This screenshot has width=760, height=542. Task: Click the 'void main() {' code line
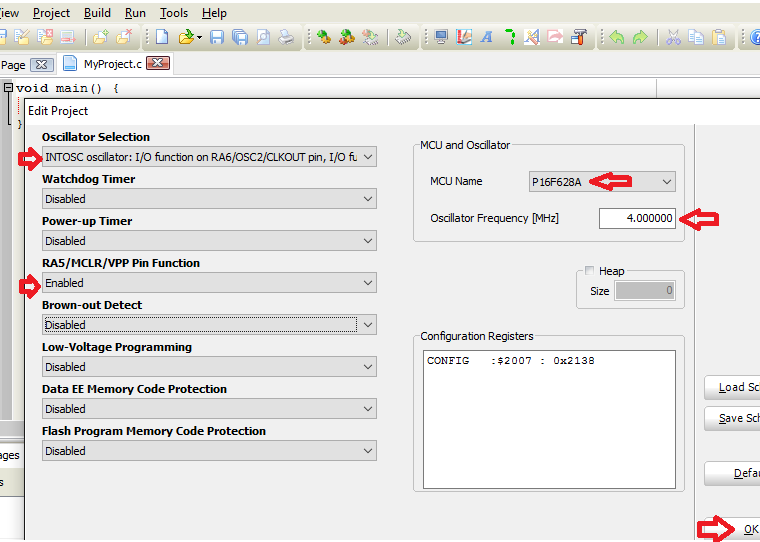(67, 88)
